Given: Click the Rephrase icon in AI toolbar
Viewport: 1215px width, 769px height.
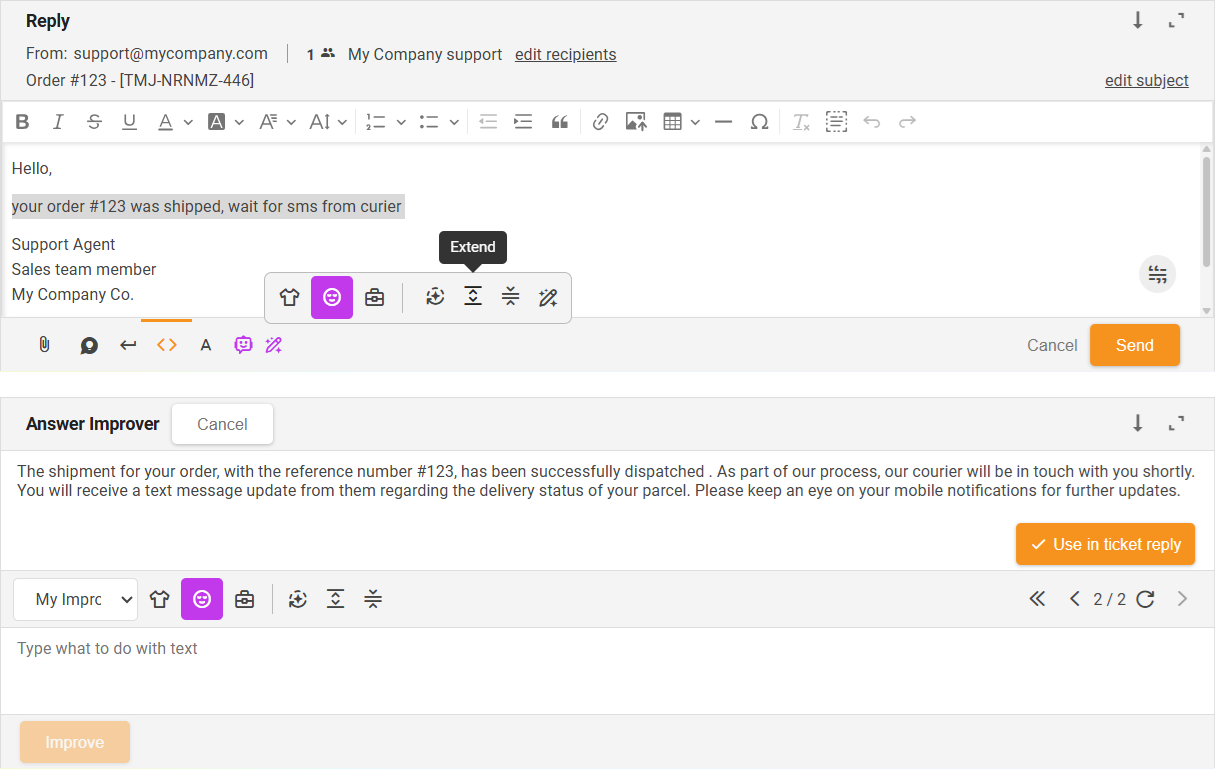Looking at the screenshot, I should click(x=434, y=297).
